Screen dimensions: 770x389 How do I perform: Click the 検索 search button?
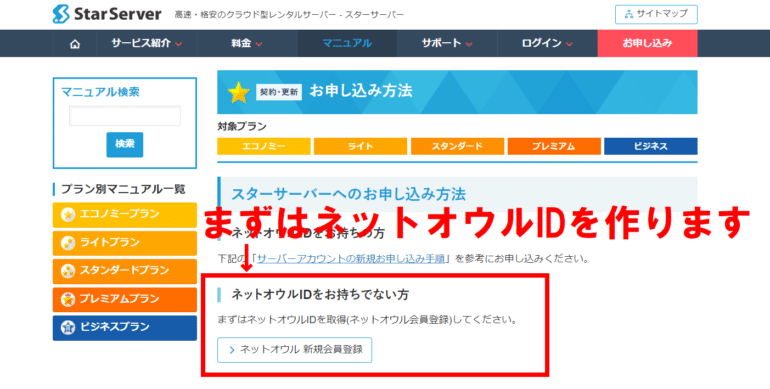[x=125, y=144]
